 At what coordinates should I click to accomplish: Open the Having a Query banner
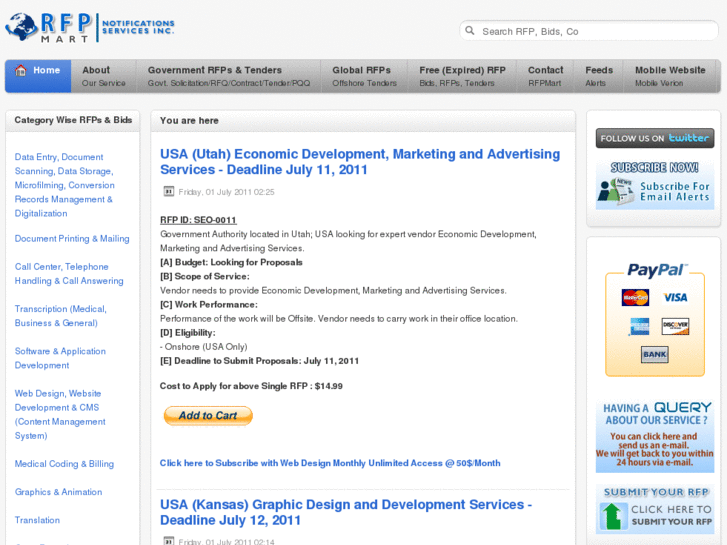(x=654, y=436)
